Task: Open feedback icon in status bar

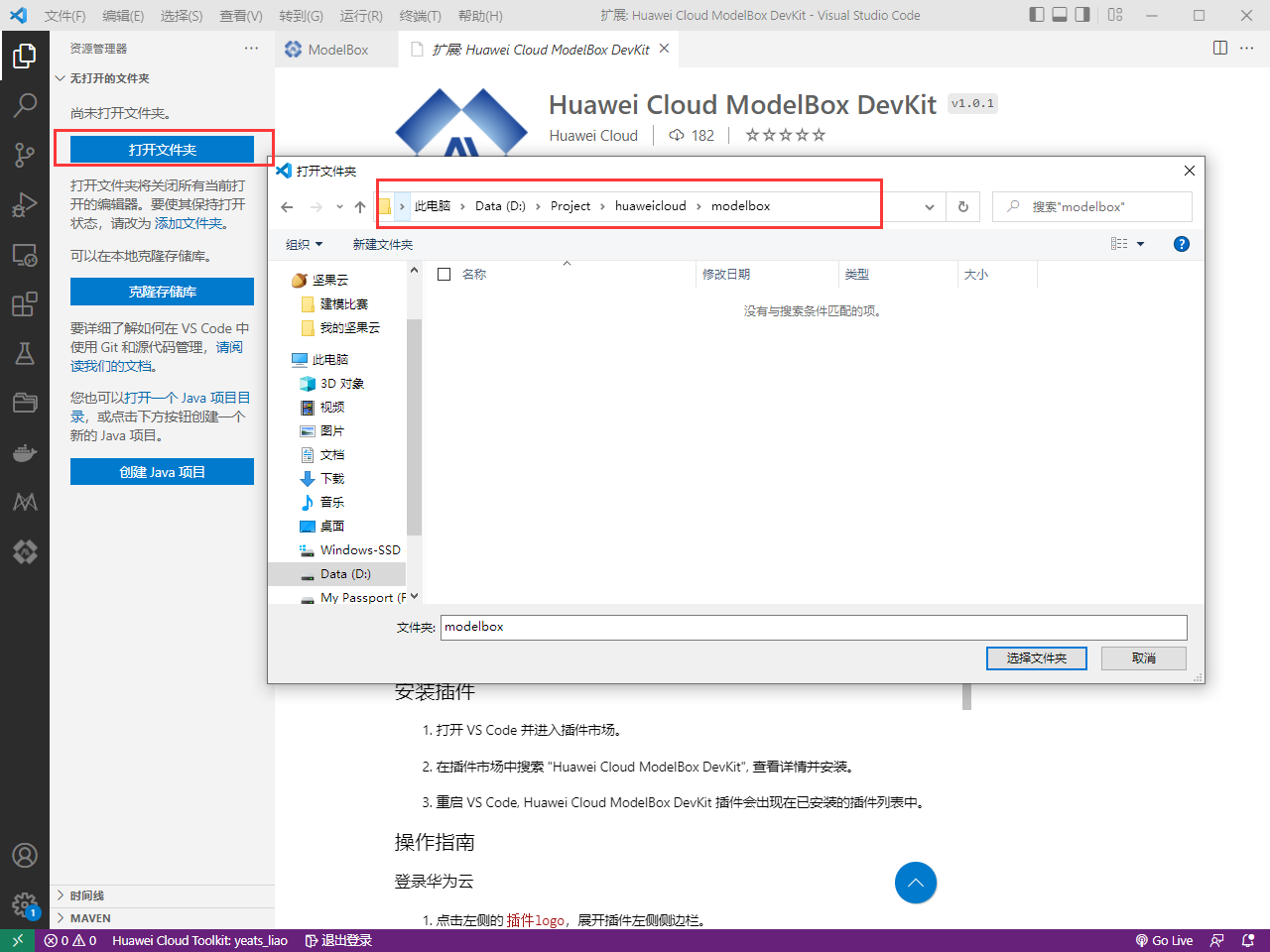Action: point(1216,940)
